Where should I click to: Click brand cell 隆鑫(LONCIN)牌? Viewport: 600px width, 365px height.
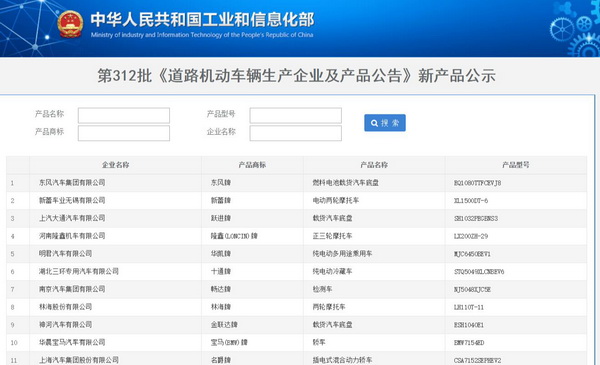pos(234,236)
